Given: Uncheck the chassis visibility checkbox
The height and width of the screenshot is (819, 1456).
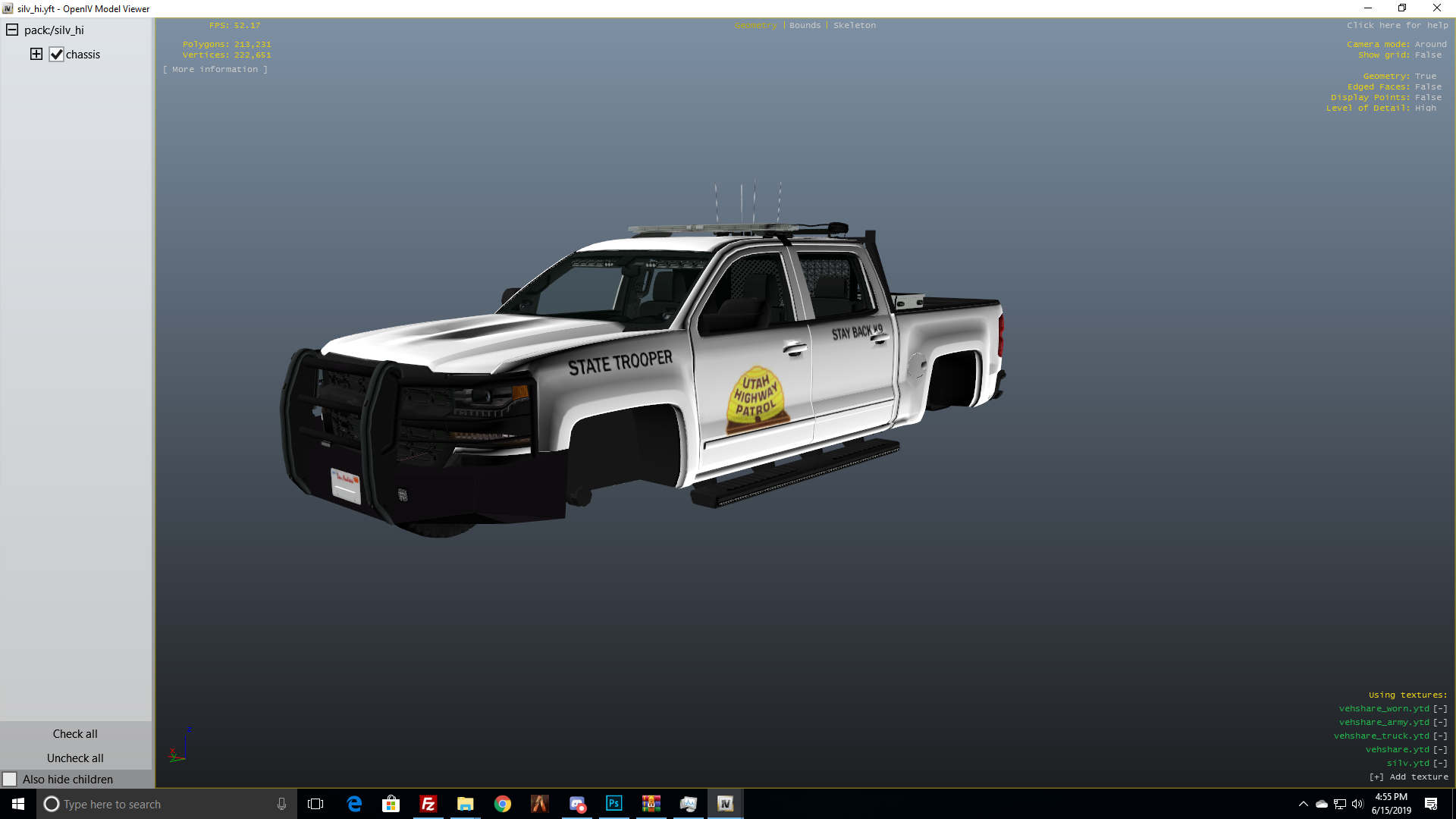Looking at the screenshot, I should coord(56,55).
